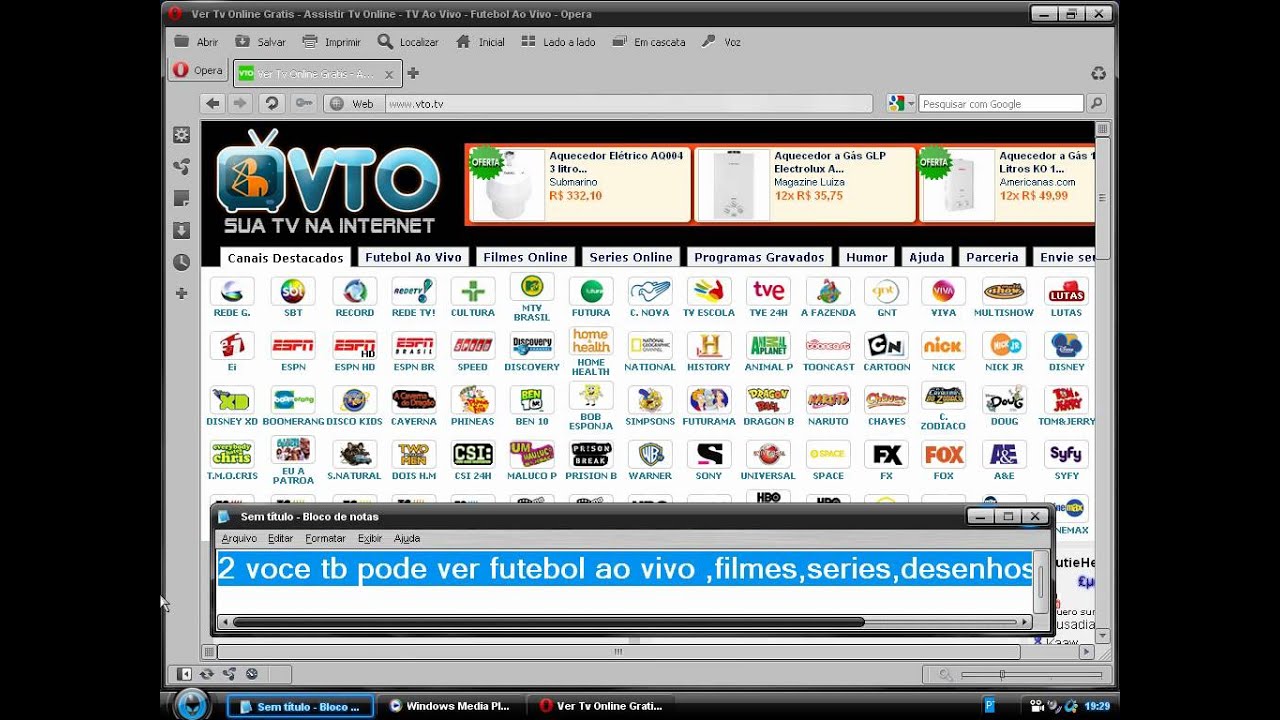Open Google search engine dropdown
Screen dimensions: 1280x720
901,103
